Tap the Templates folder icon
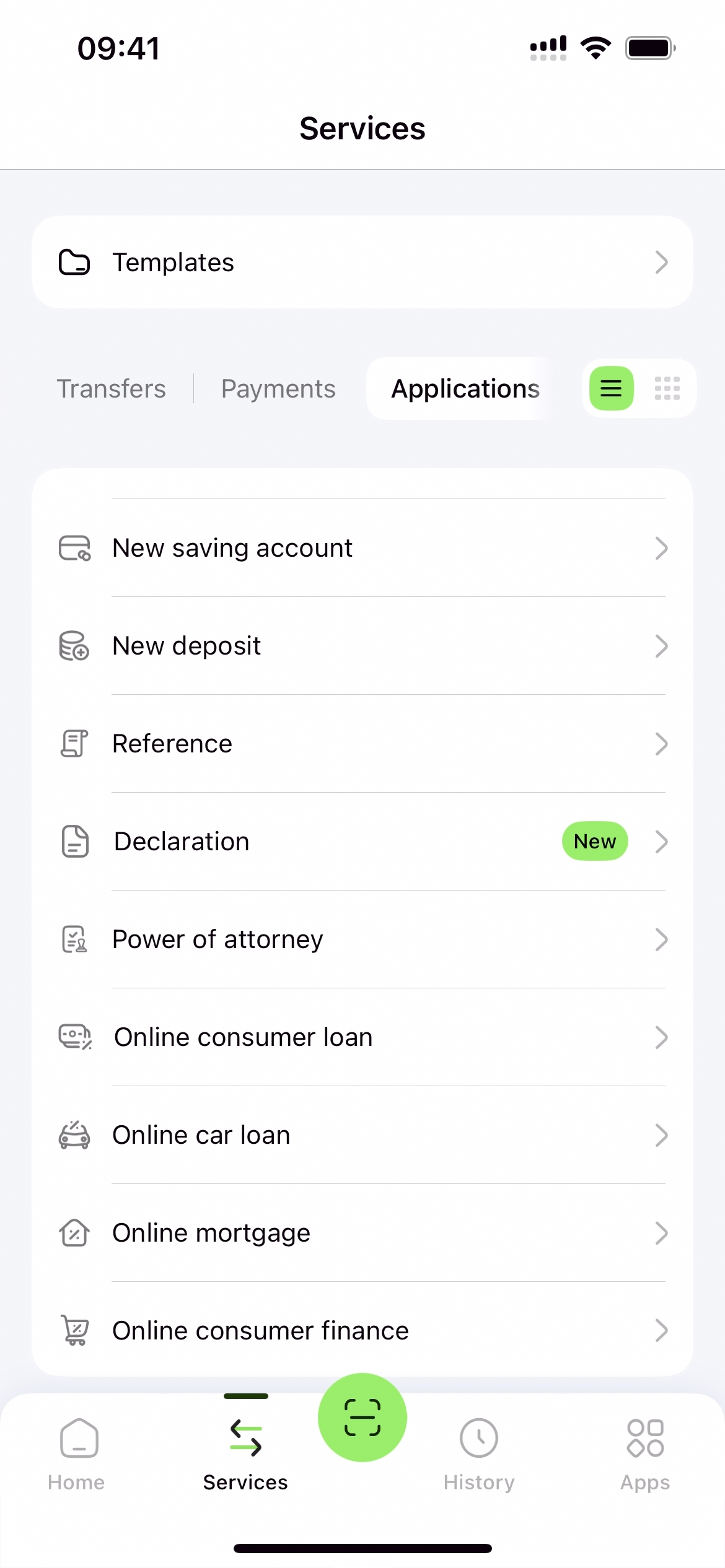Screen dimensions: 725x1568 tap(74, 262)
